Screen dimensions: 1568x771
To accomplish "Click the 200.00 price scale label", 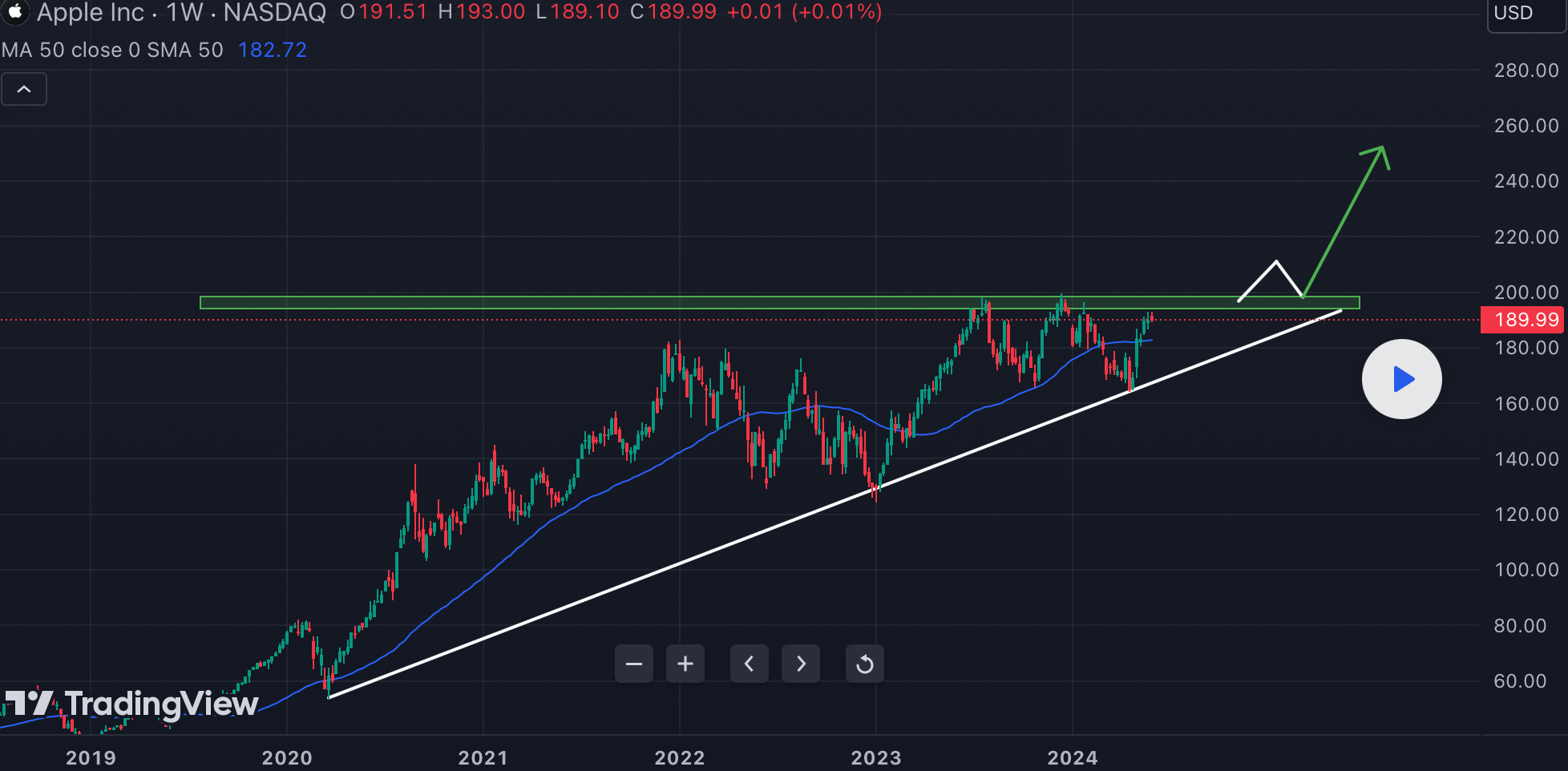I will [1526, 293].
